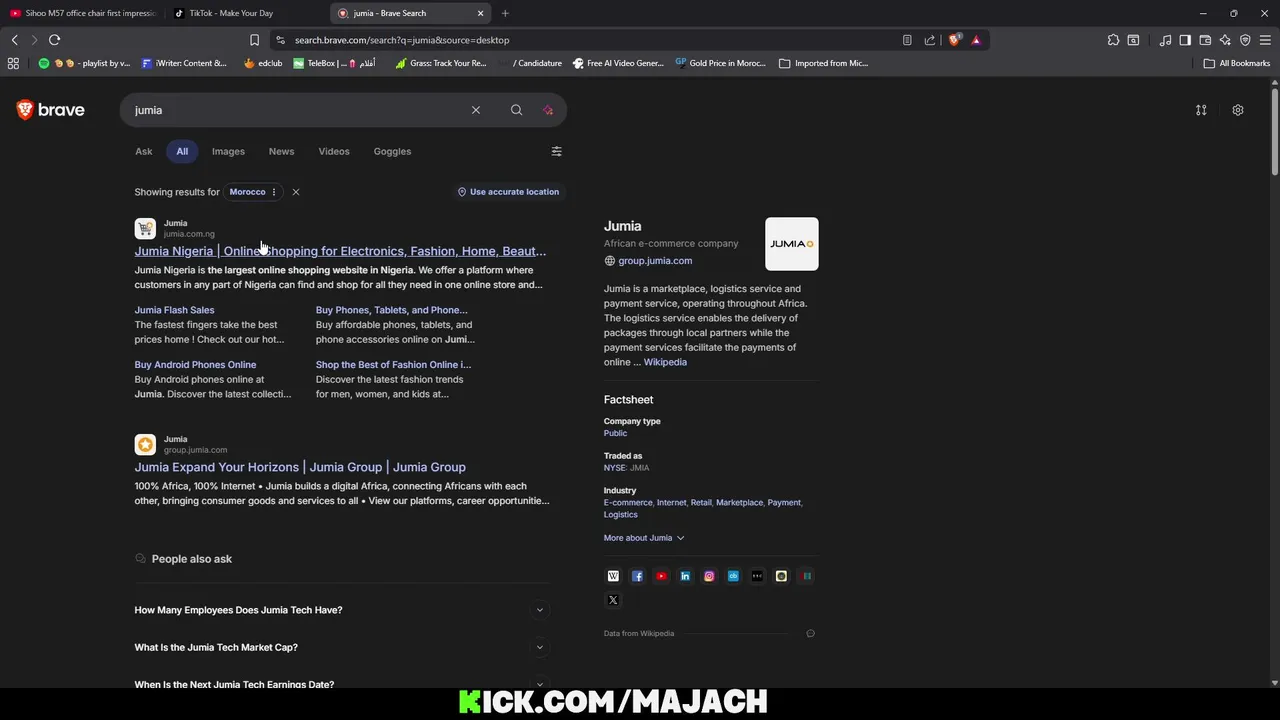
Task: Open Jumia's YouTube profile icon
Action: [661, 576]
